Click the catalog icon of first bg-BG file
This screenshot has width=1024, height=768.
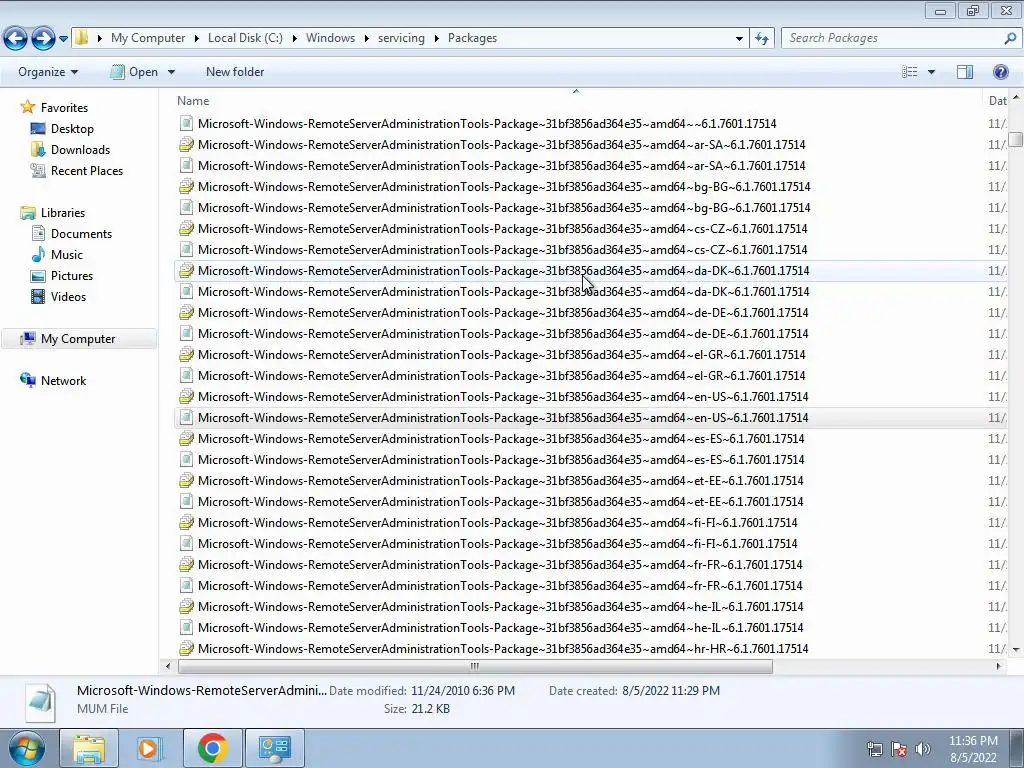pos(186,187)
